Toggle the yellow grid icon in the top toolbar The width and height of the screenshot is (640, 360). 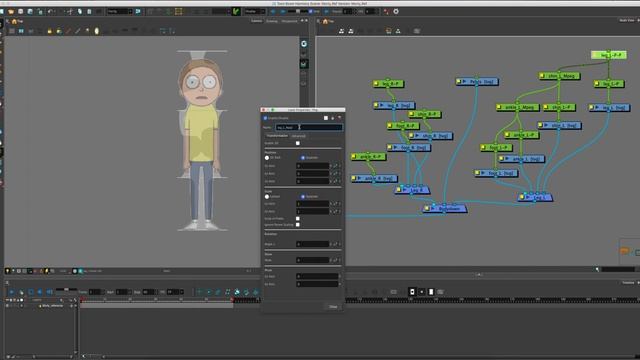click(178, 11)
